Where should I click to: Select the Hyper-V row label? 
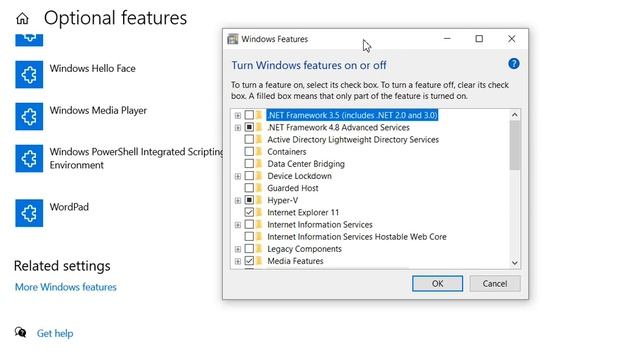(282, 200)
